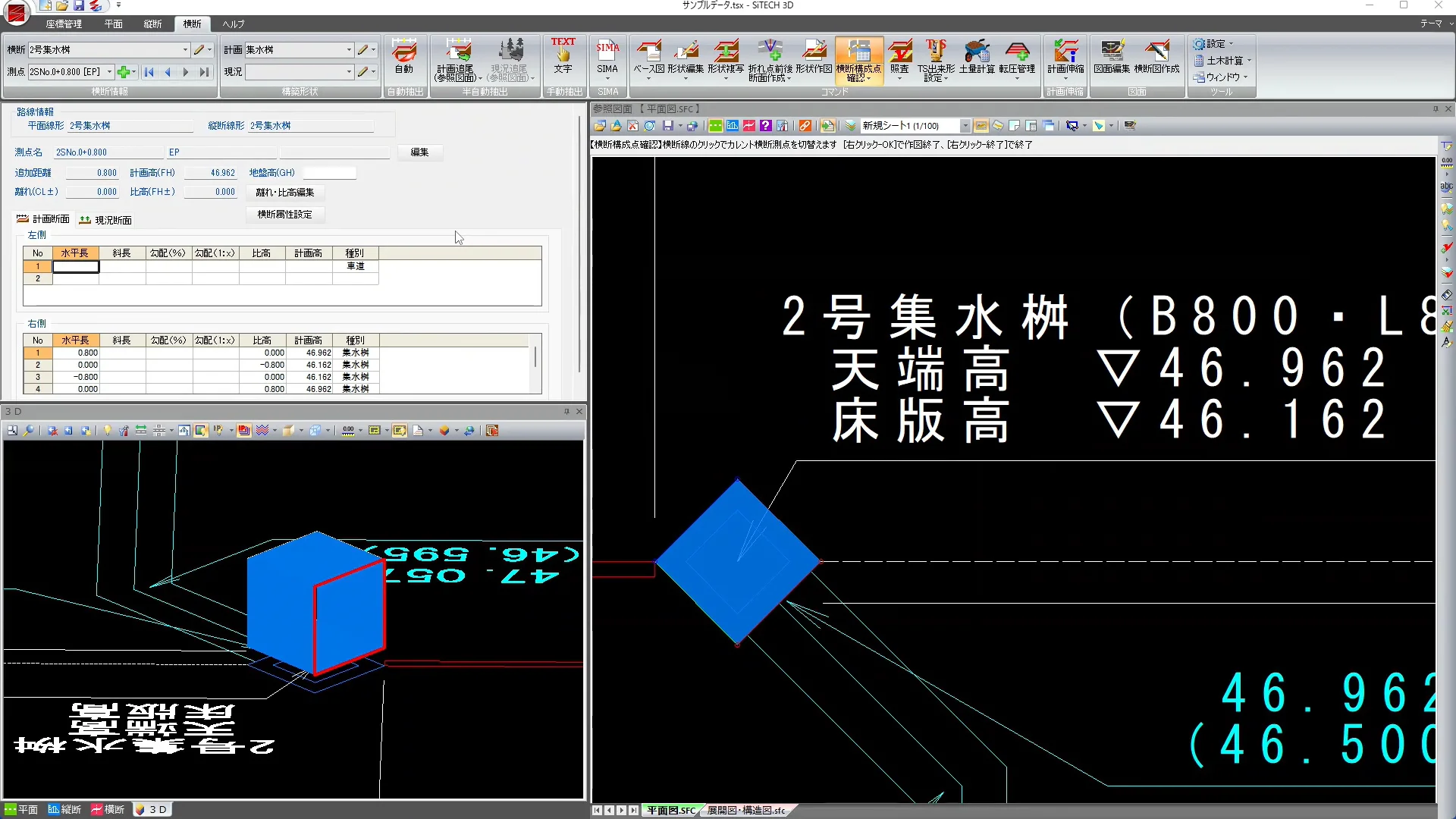Open the 展開図・構造図.sfc drawing tab
The width and height of the screenshot is (1456, 819).
(x=746, y=810)
